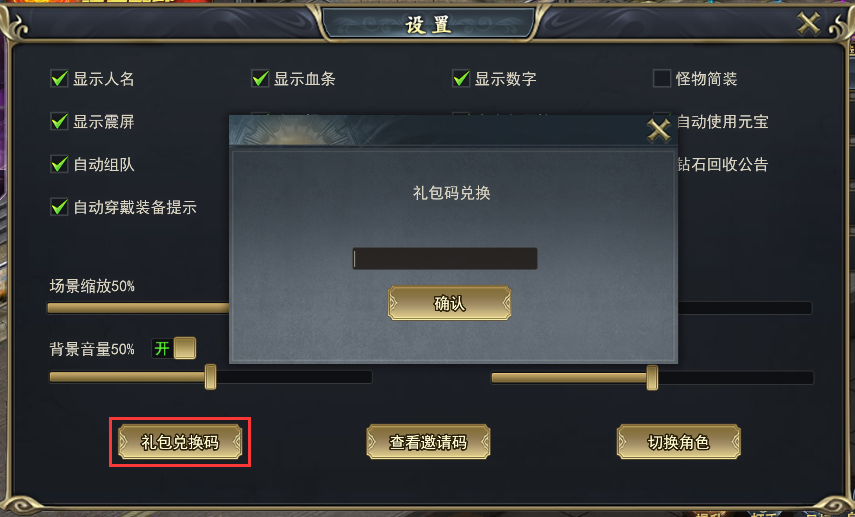Viewport: 855px width, 517px height.
Task: Uncheck the 显示震屏 option
Action: pos(59,121)
